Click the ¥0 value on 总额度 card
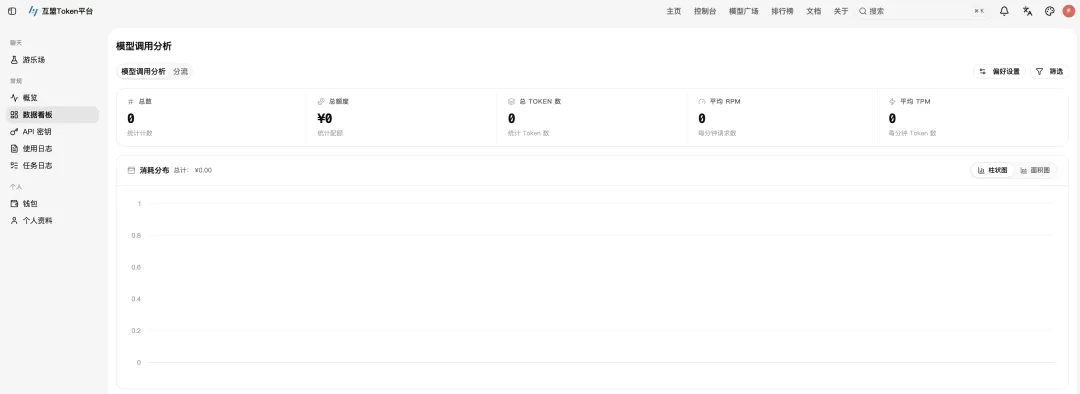Screen dimensions: 1080x394 [324, 118]
